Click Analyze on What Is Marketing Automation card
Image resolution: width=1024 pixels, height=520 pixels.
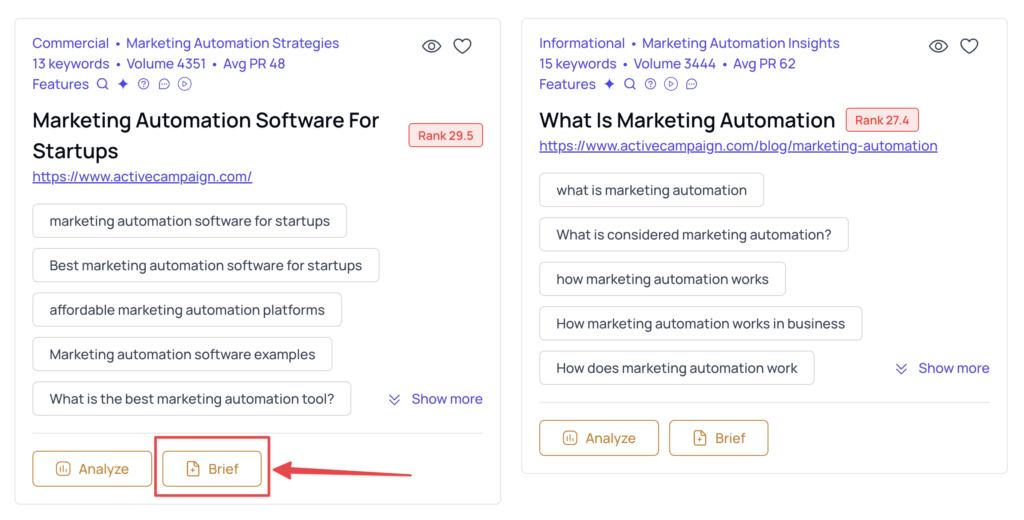click(x=599, y=438)
